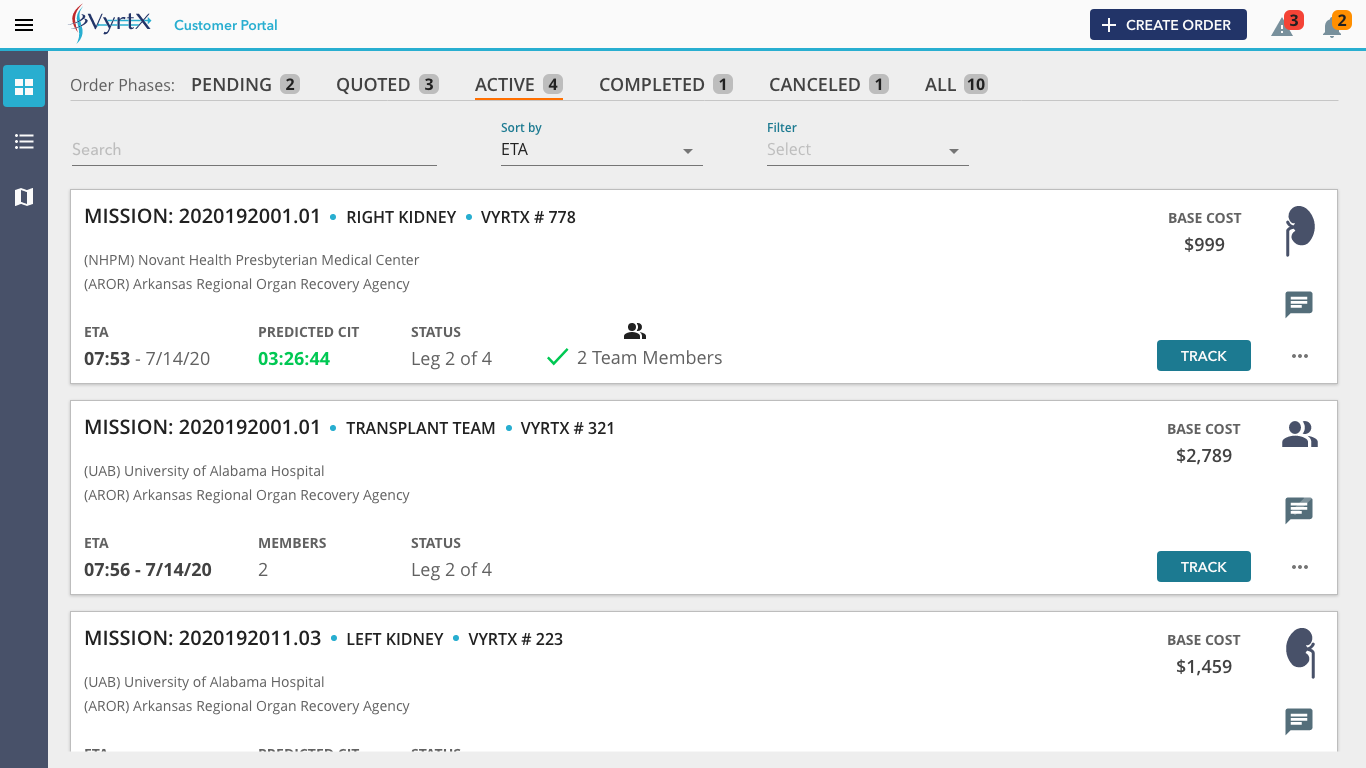Track the Transplant Team VYRTX # 321 order
The height and width of the screenshot is (768, 1366).
pos(1204,567)
